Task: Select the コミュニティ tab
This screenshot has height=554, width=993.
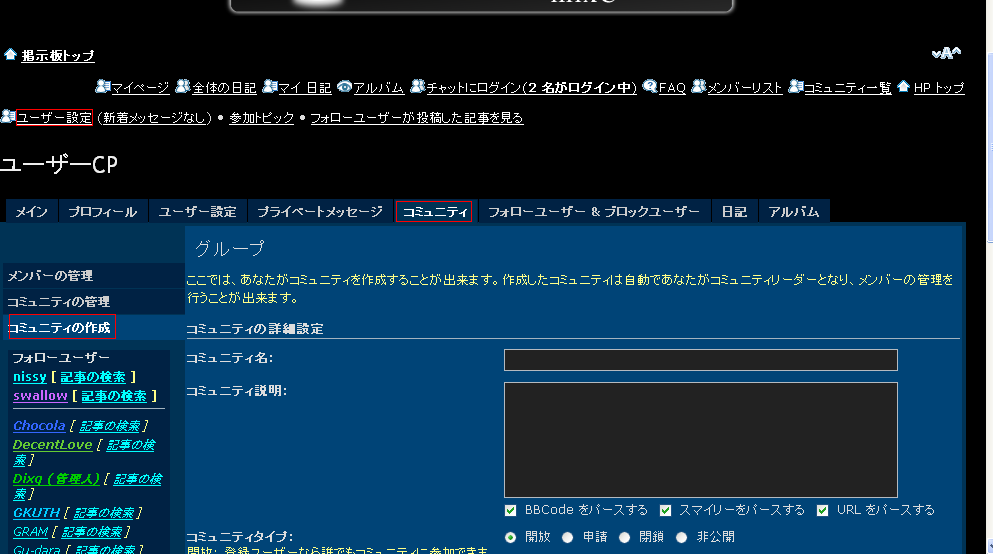Action: 434,211
